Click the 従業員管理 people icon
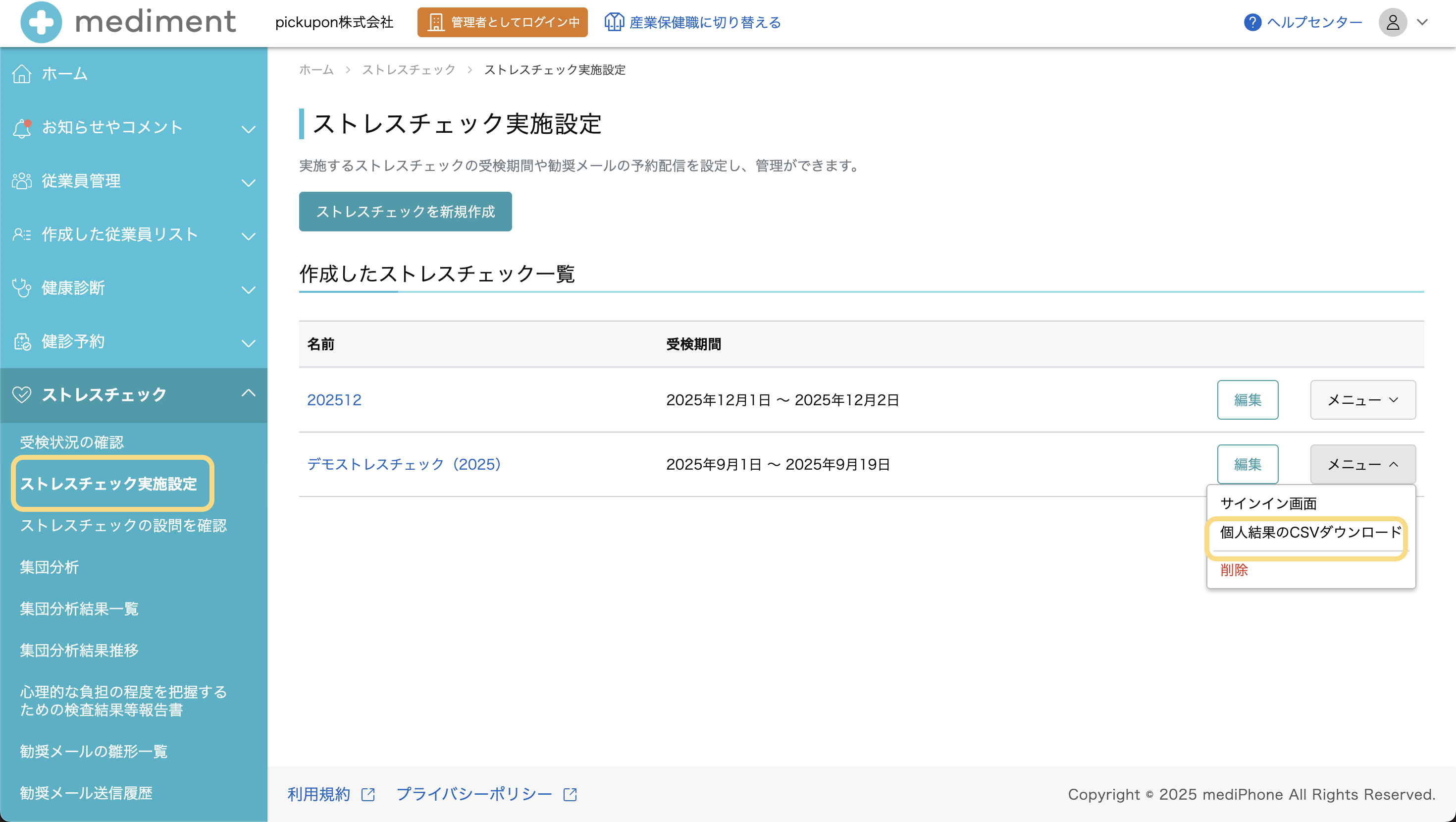 coord(21,181)
